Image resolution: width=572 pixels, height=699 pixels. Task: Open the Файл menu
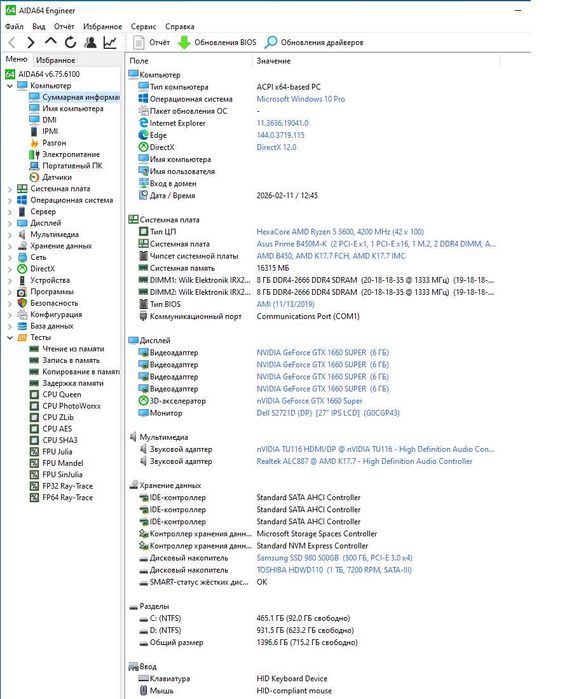pyautogui.click(x=14, y=27)
